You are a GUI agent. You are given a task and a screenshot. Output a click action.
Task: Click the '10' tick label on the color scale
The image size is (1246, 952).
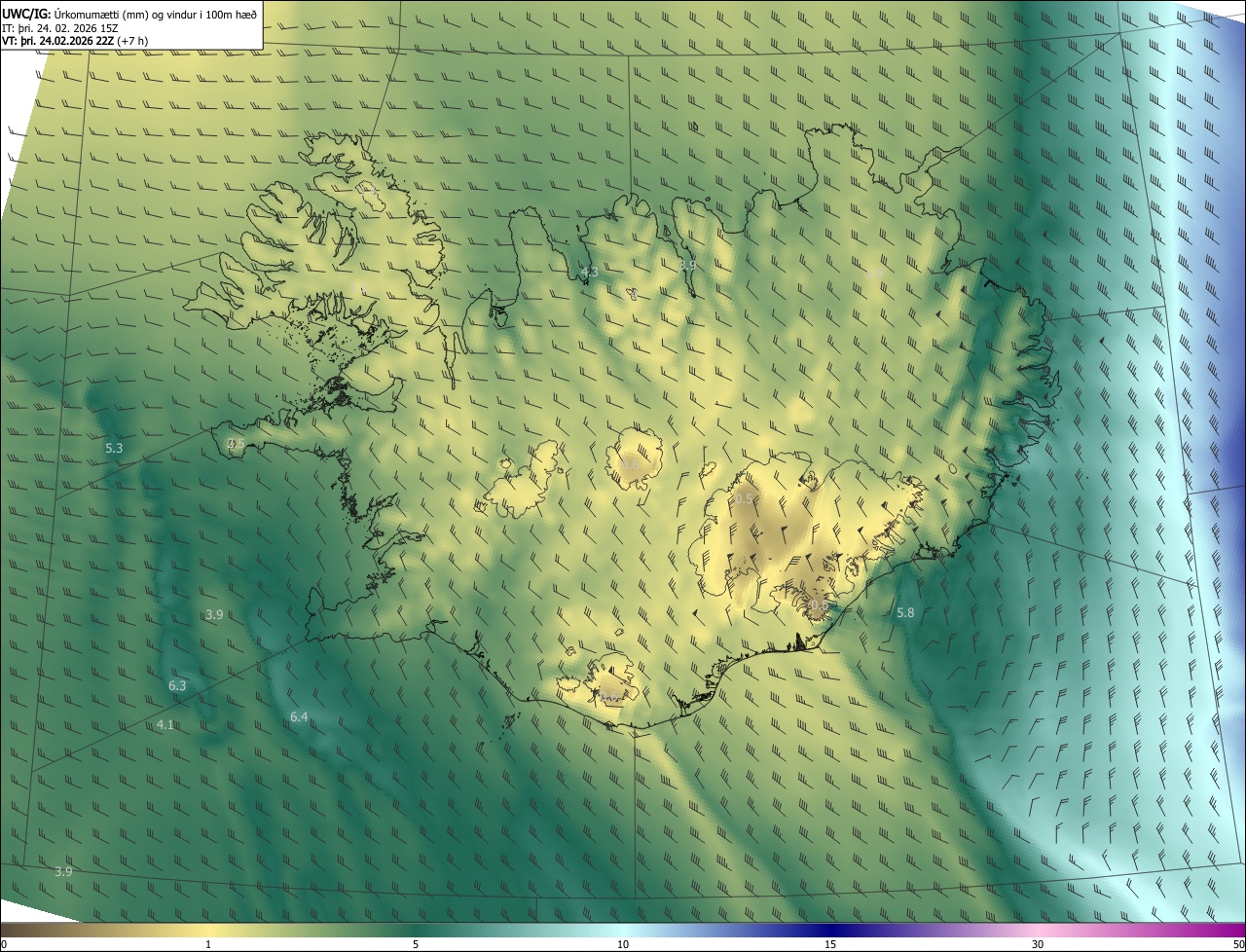pos(623,944)
